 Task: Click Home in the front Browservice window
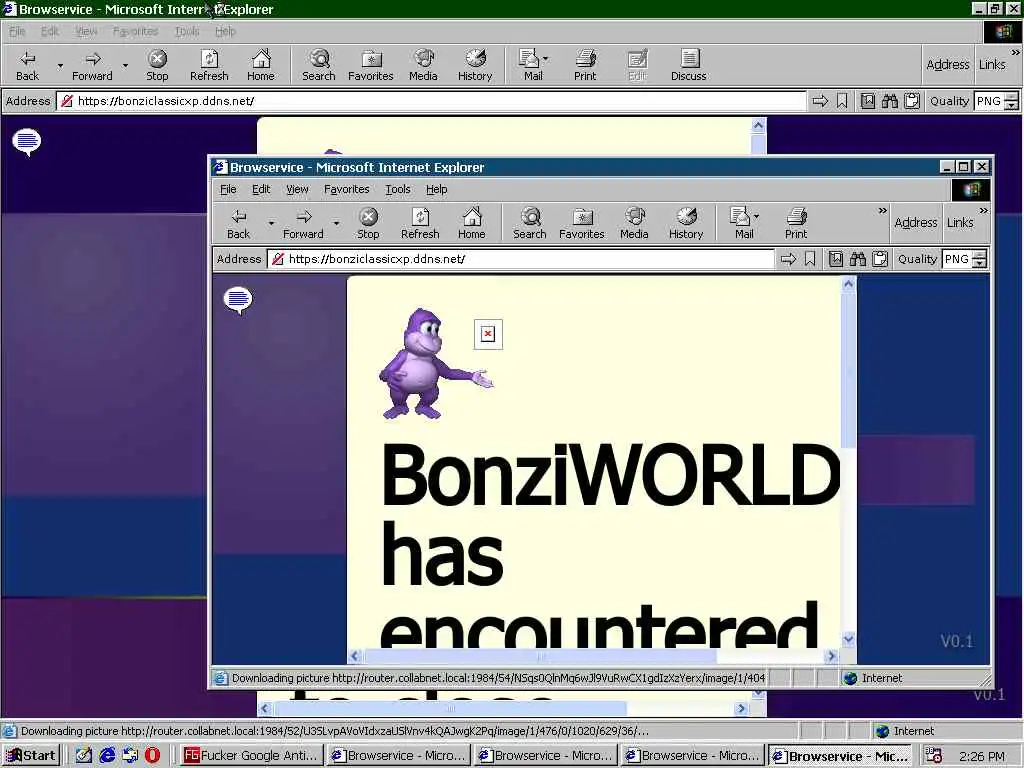click(x=472, y=223)
